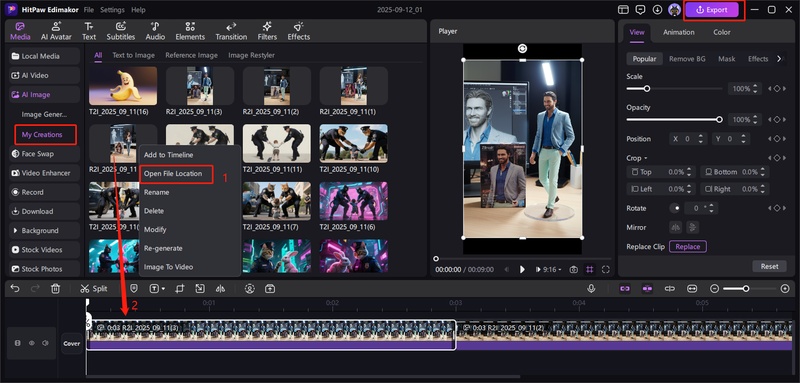Toggle track visibility eye icon
Viewport: 800px width, 383px height.
[32, 343]
